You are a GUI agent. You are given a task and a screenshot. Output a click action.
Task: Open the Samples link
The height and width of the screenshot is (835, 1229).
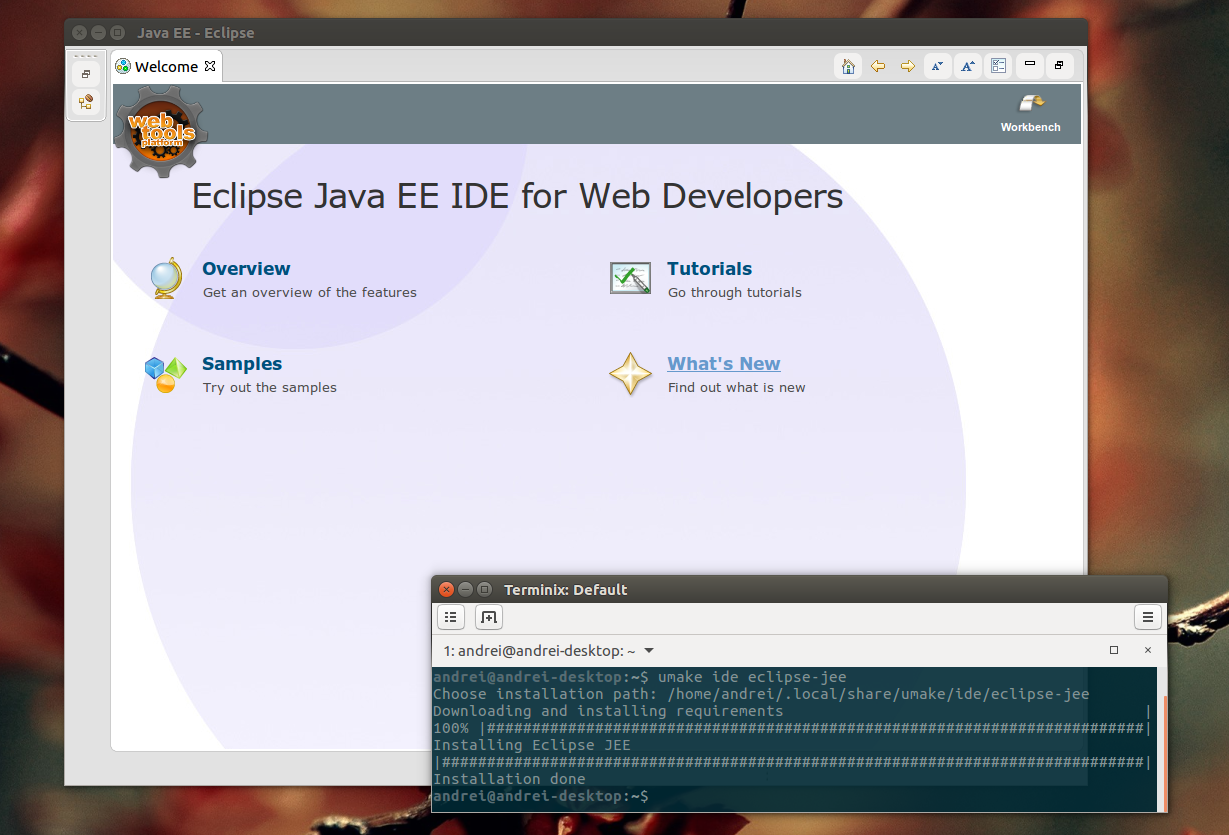coord(242,363)
